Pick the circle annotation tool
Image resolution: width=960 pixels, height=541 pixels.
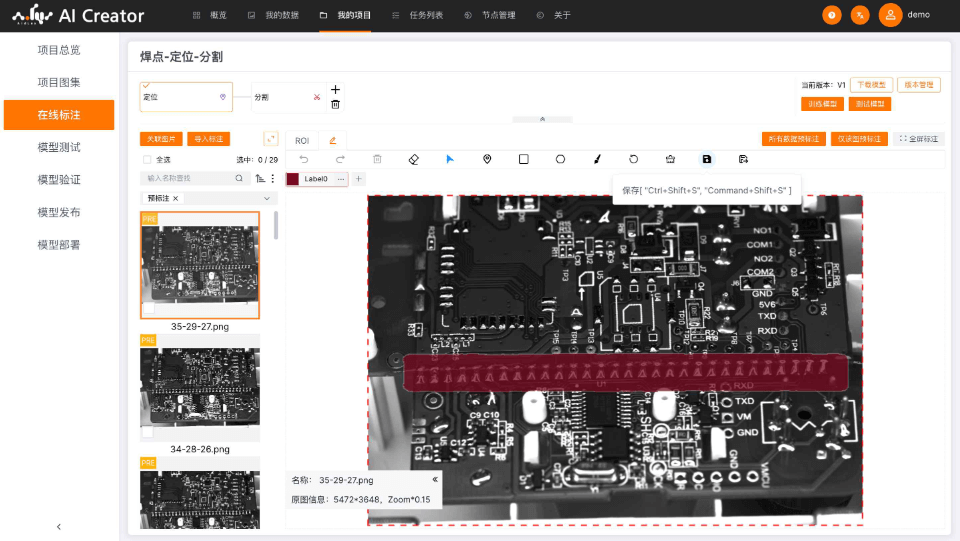[x=560, y=159]
